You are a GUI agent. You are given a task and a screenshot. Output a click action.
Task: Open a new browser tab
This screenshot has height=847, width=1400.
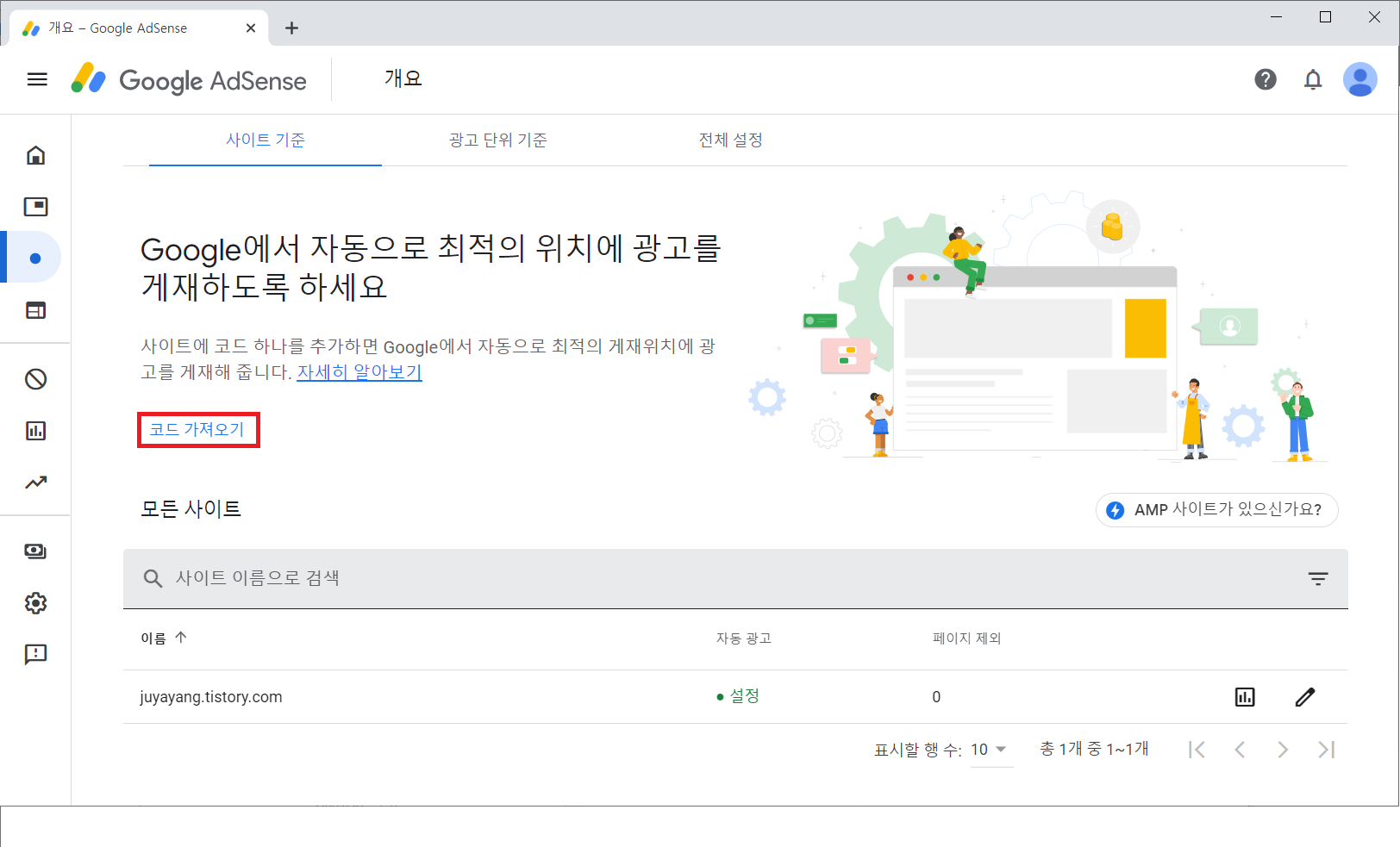pyautogui.click(x=292, y=28)
